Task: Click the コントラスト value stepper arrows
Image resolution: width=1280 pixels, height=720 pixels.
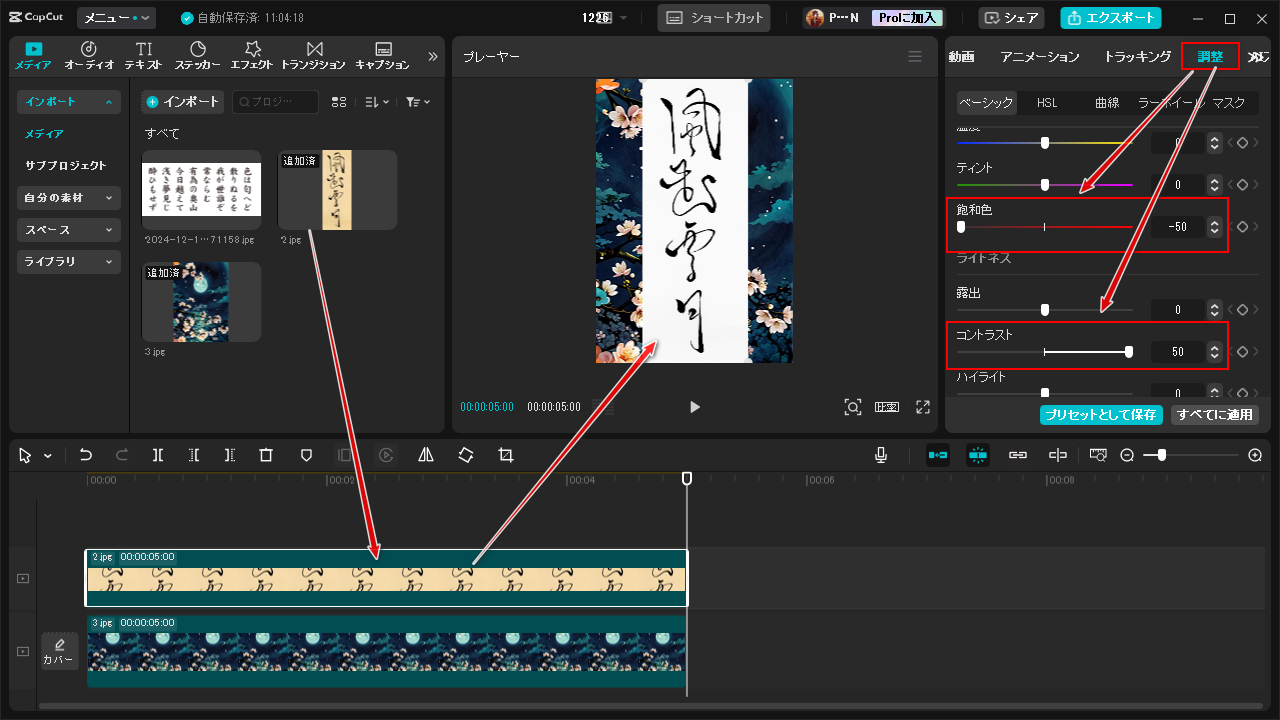Action: (1214, 352)
